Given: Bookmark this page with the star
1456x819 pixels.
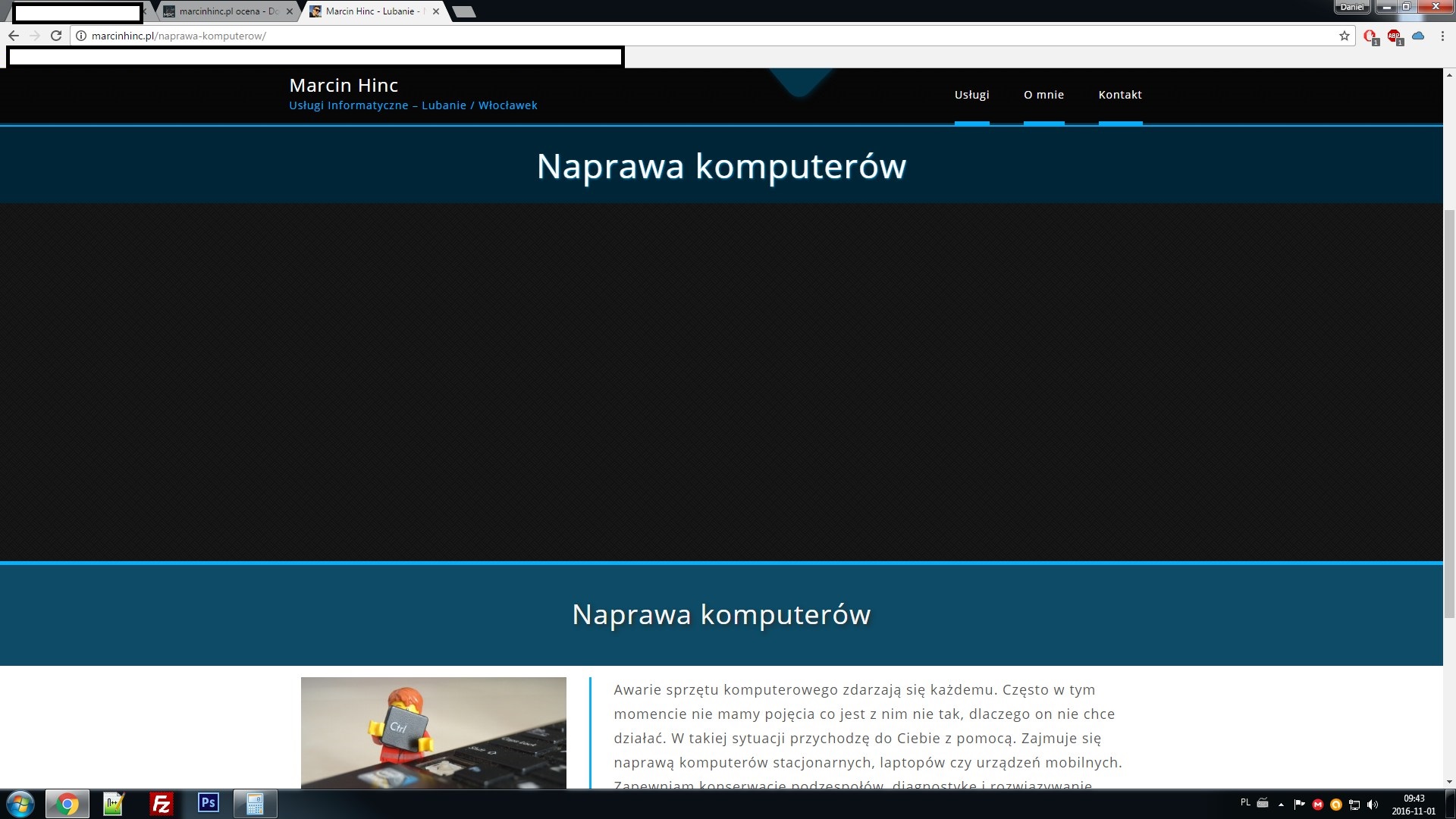Looking at the screenshot, I should [1345, 36].
